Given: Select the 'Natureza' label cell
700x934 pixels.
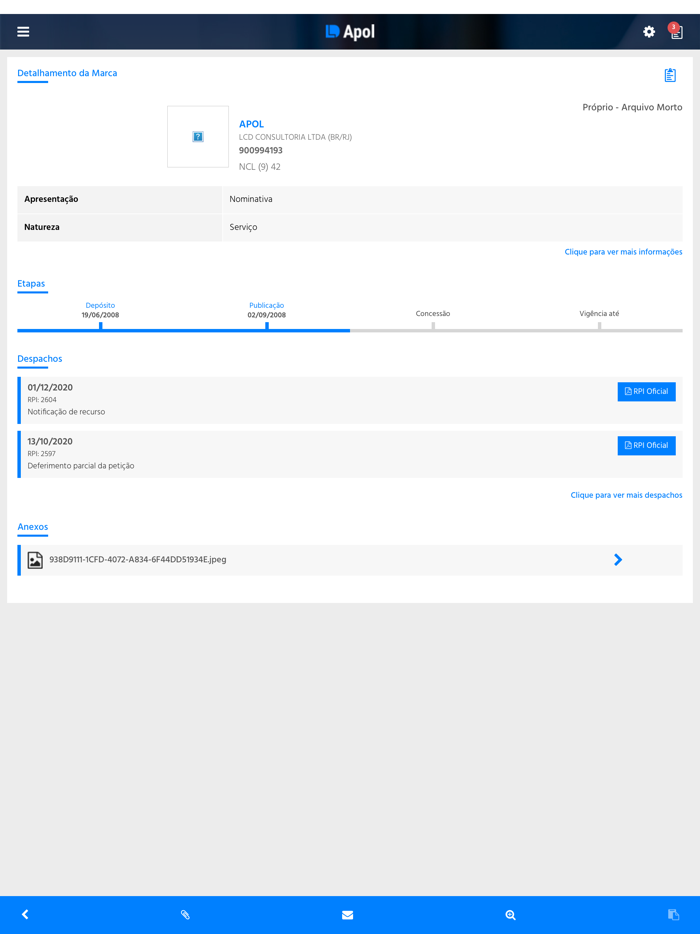Looking at the screenshot, I should point(120,227).
